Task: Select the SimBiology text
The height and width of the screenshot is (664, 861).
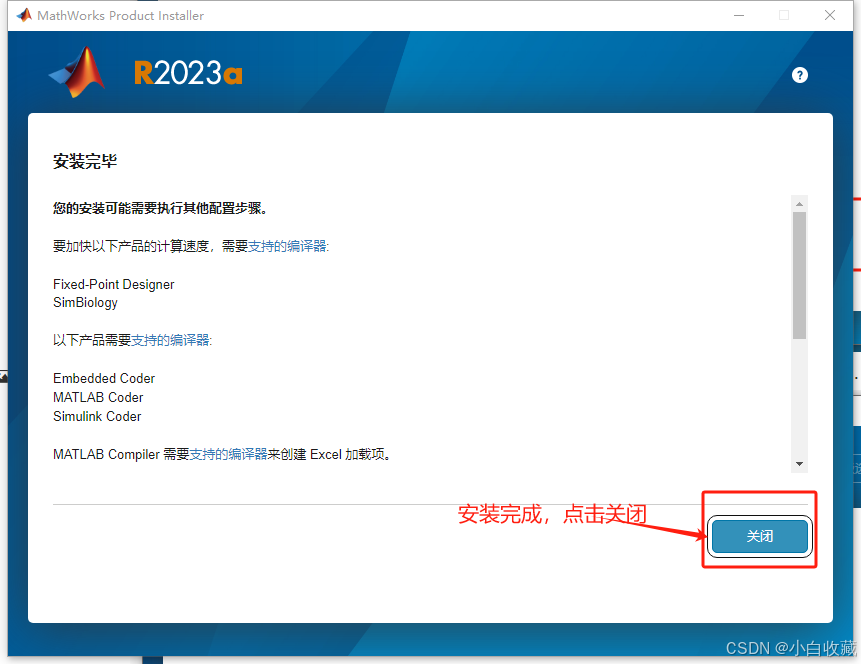Action: (85, 303)
